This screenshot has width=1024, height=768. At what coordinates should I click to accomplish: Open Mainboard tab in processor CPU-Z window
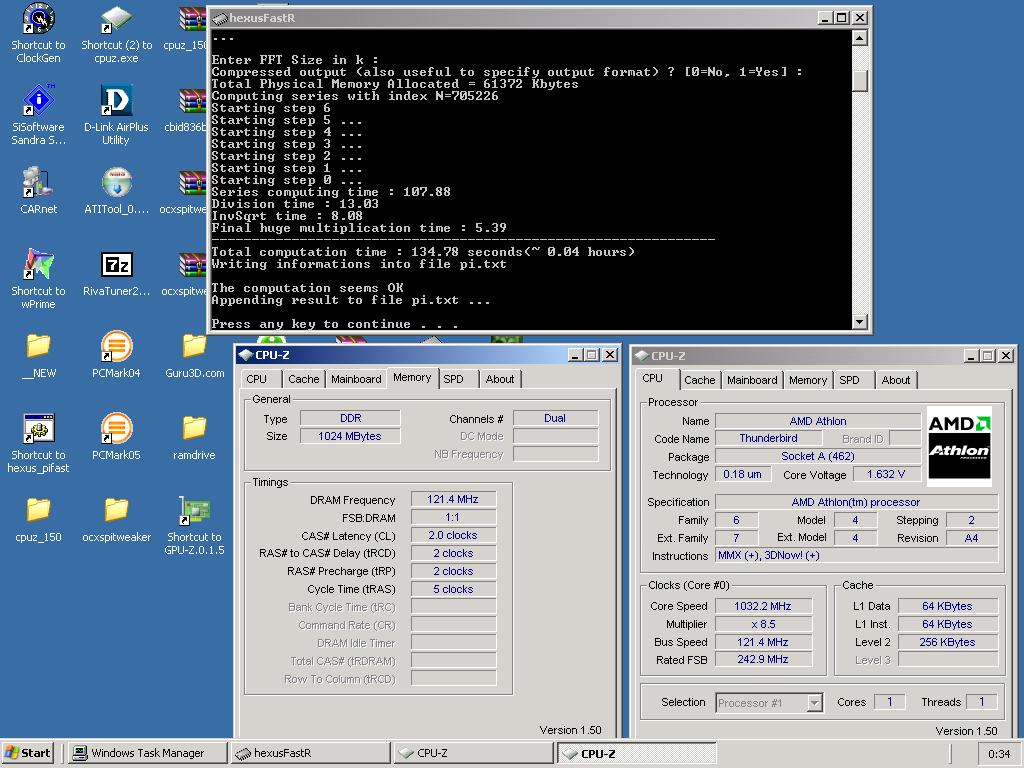tap(752, 380)
